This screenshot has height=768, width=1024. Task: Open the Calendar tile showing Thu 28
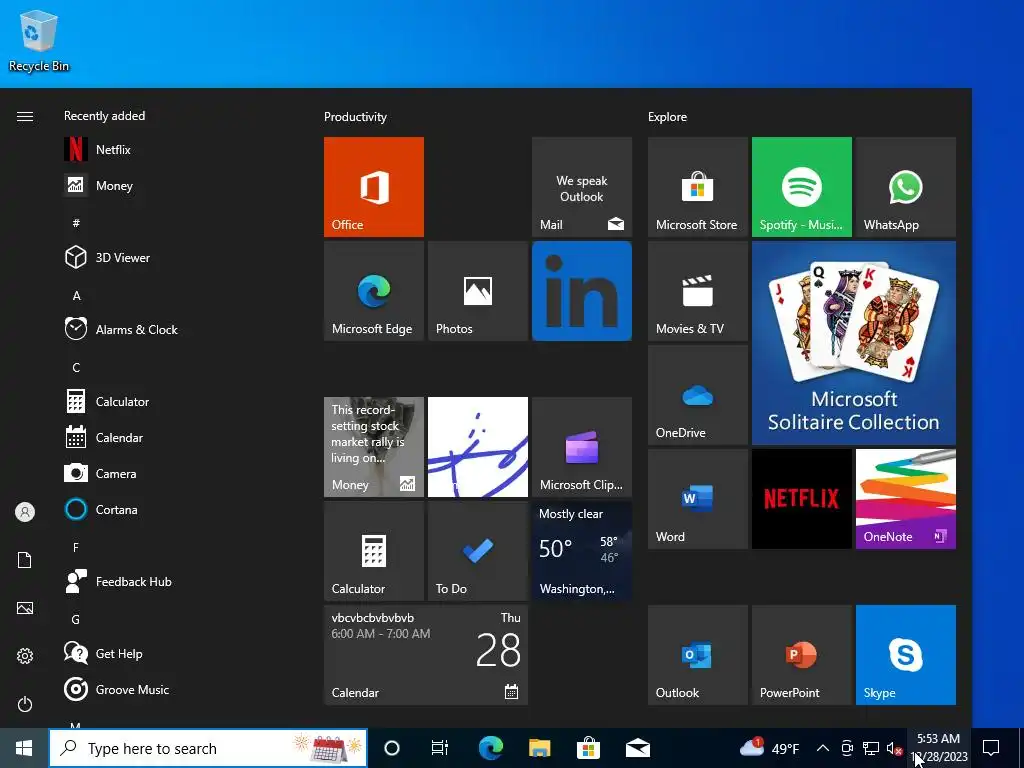426,654
